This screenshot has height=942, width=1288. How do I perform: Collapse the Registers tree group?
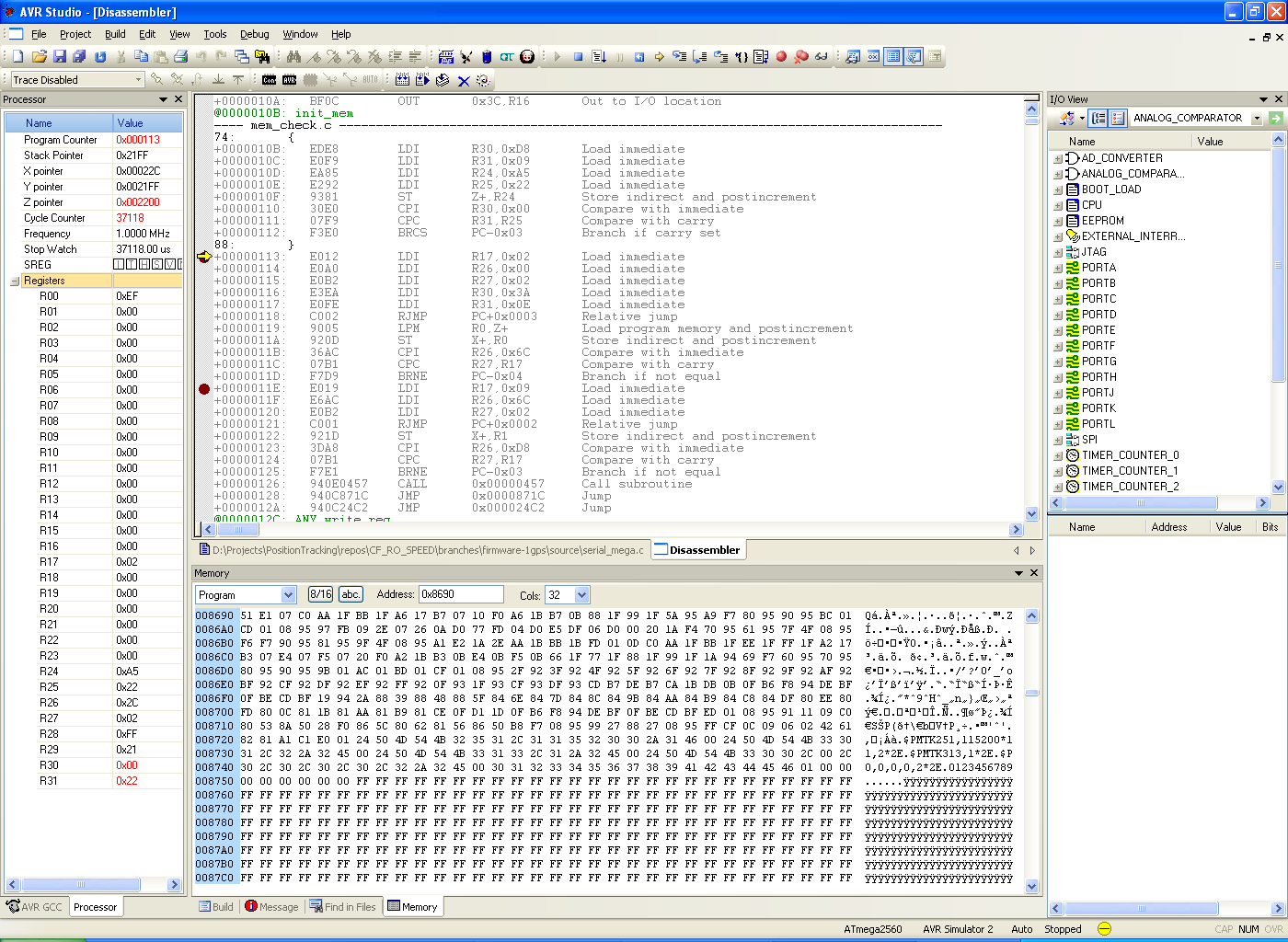[x=15, y=281]
